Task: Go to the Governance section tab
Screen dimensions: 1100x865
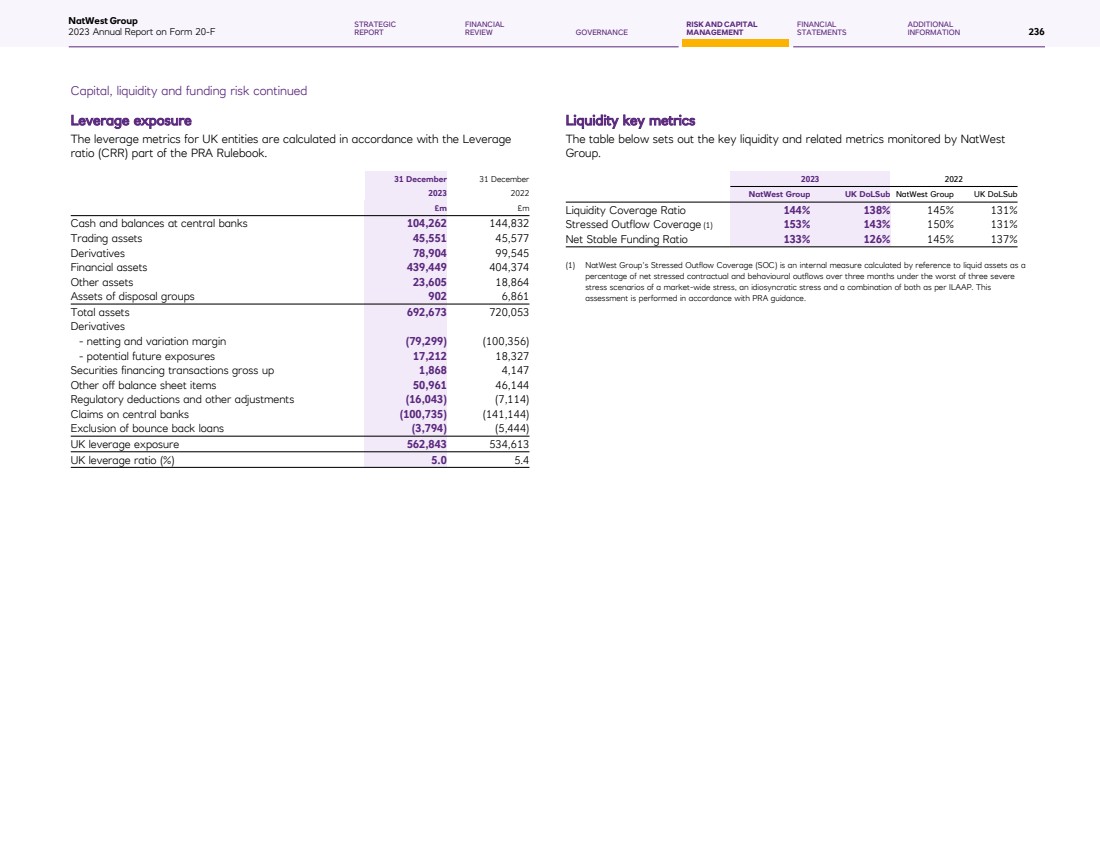Action: click(602, 32)
